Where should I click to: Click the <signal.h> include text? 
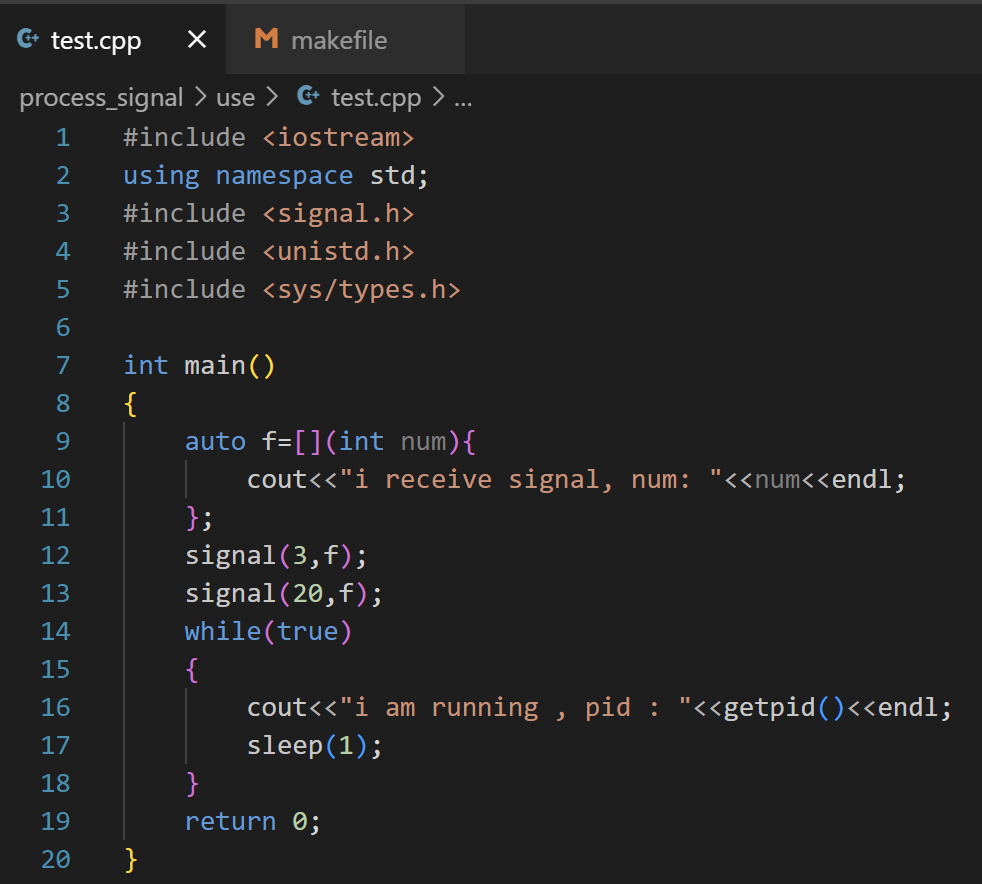coord(338,214)
